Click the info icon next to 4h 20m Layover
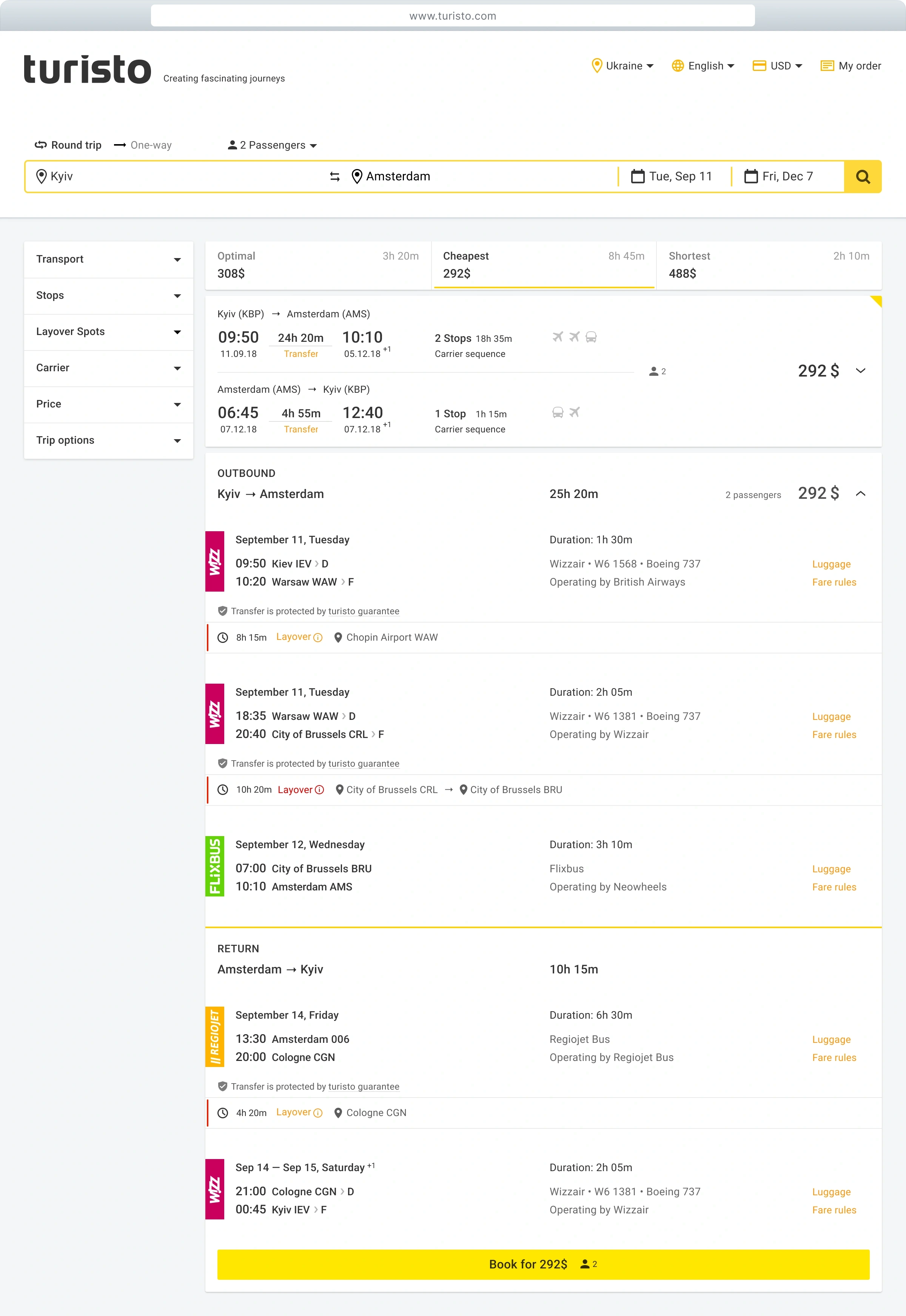906x1316 pixels. click(318, 1112)
